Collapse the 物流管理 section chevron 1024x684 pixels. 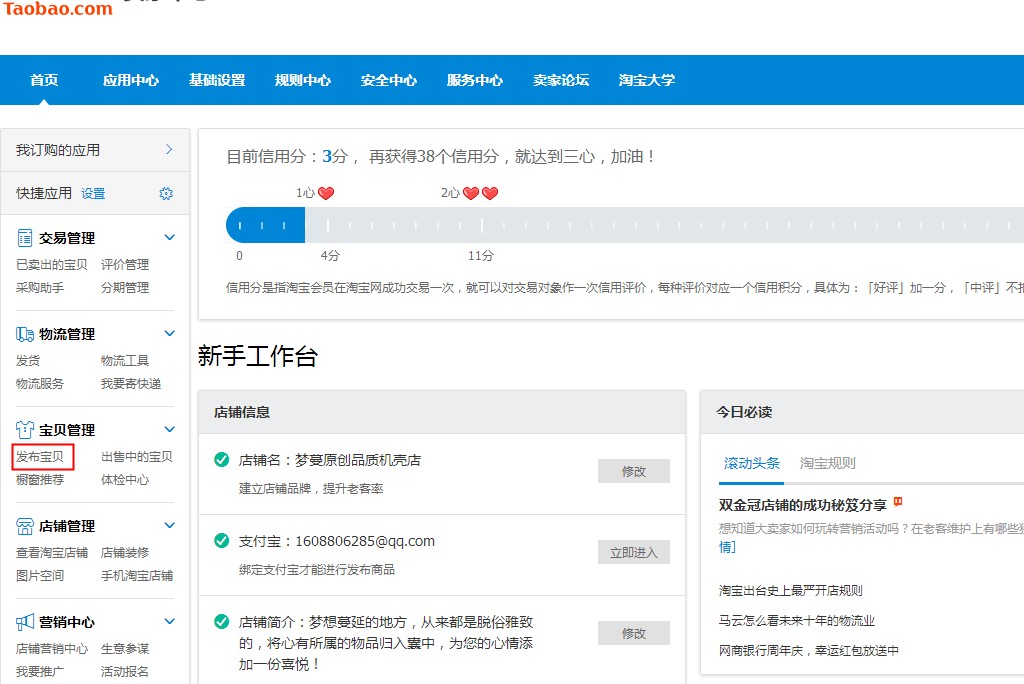(x=170, y=333)
